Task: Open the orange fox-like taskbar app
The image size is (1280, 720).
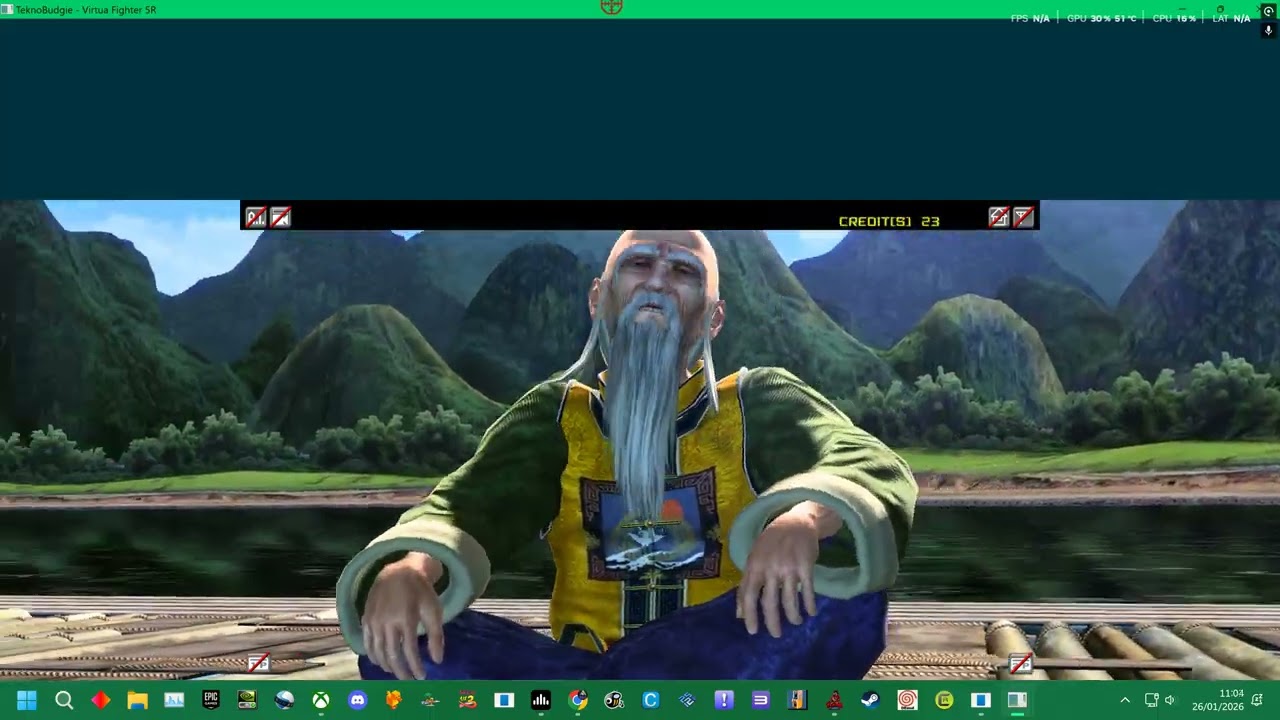Action: (394, 700)
